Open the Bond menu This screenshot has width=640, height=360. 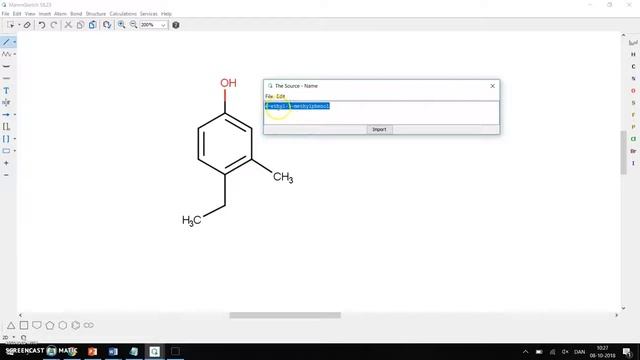point(76,14)
